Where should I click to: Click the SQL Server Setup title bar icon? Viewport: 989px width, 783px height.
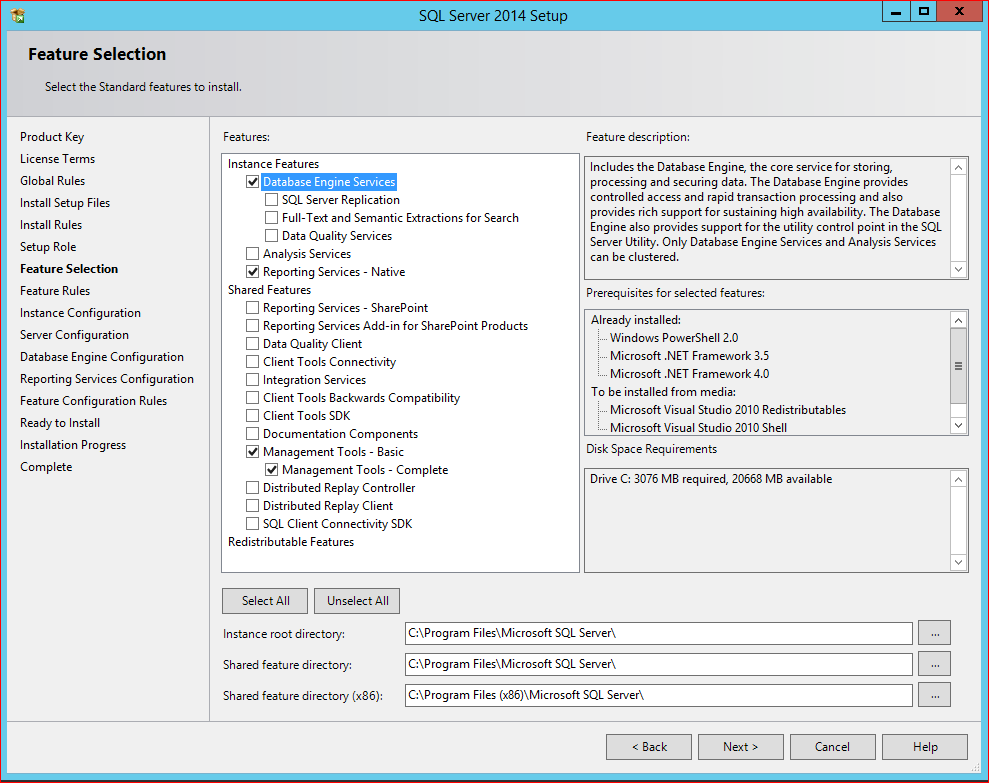pyautogui.click(x=17, y=15)
